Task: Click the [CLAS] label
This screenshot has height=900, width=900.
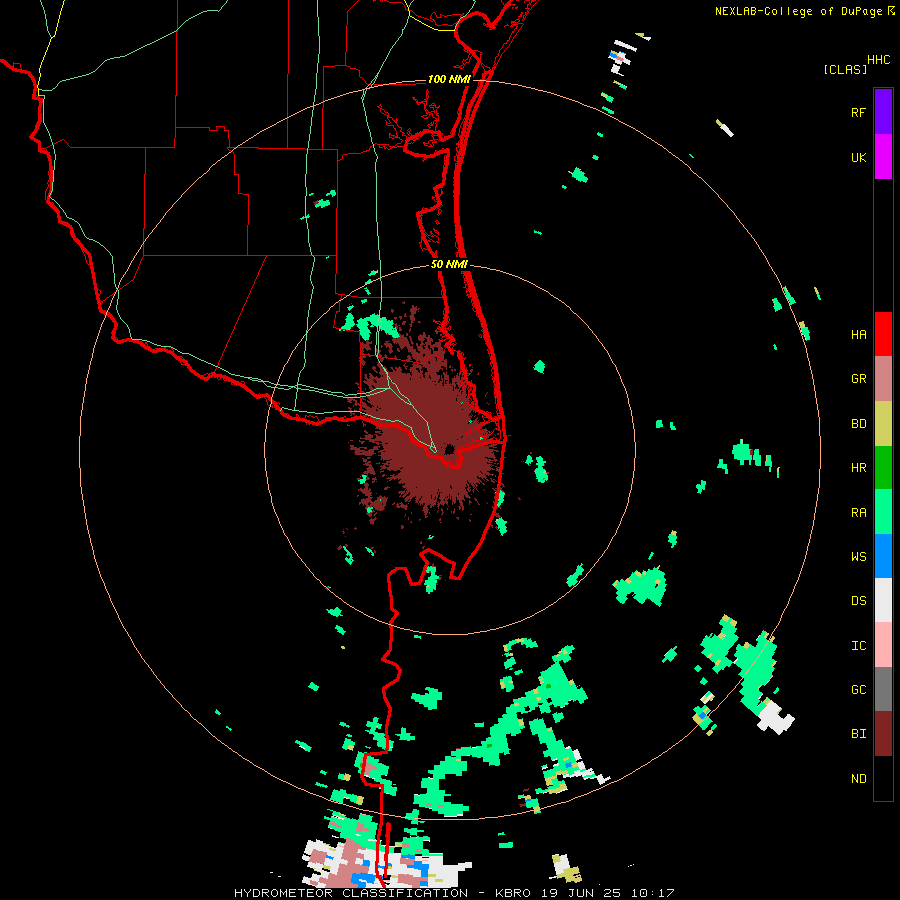Action: [x=845, y=70]
